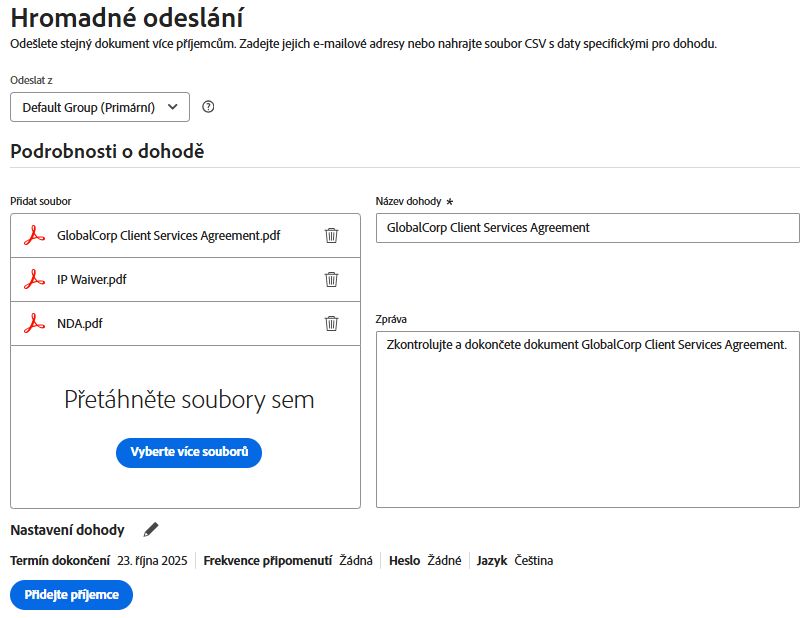800x618 pixels.
Task: Click the Jazyk Čeština language setting
Action: [x=533, y=561]
